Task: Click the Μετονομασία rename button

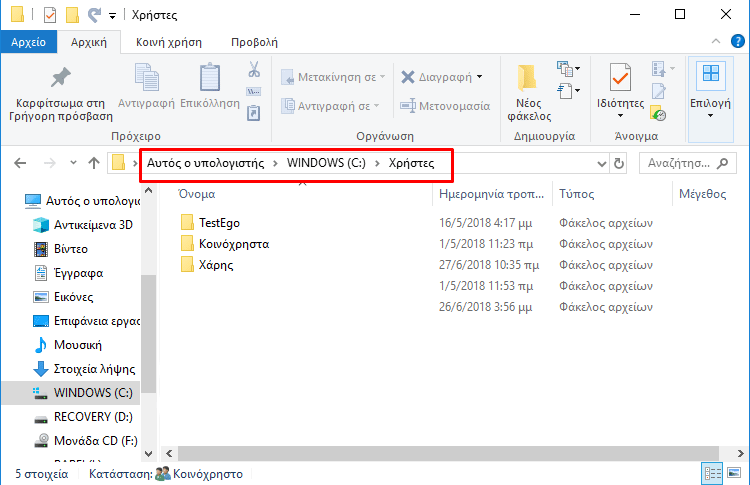Action: [445, 106]
